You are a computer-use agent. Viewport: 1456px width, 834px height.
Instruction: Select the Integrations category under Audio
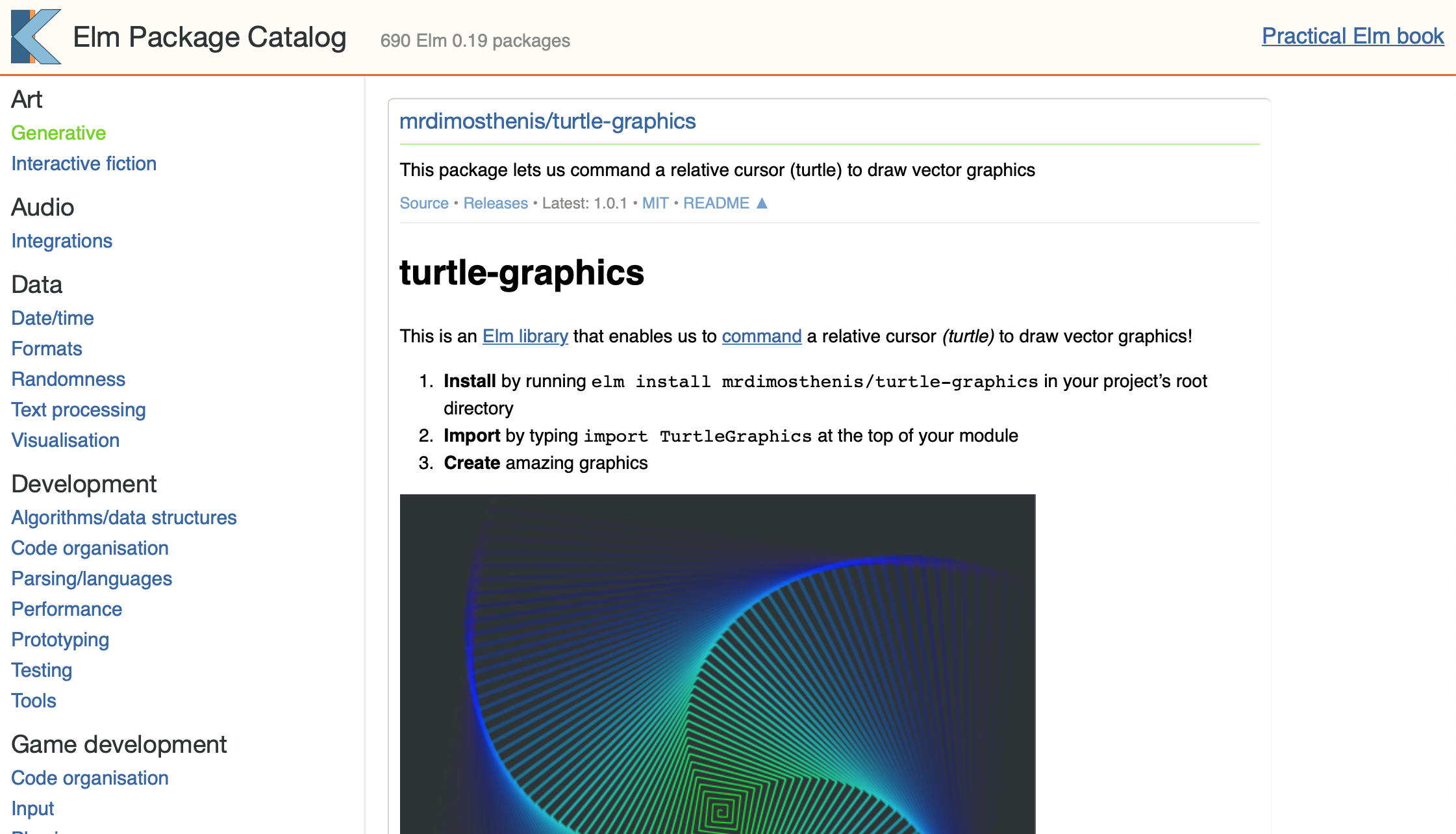tap(62, 241)
